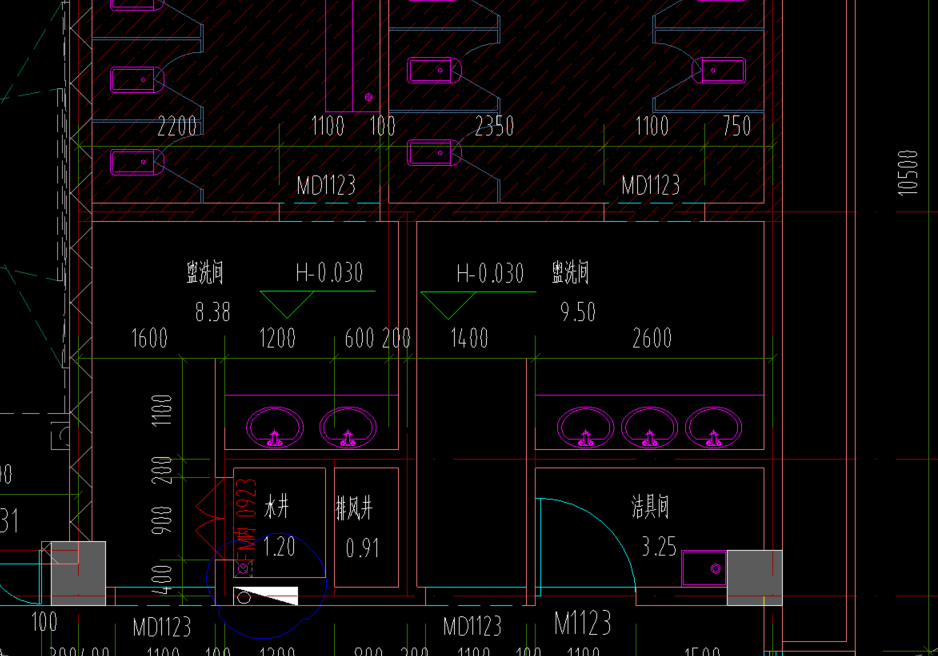Screen dimensions: 938x656
Task: Select the 0.91 area value
Action: [x=363, y=548]
